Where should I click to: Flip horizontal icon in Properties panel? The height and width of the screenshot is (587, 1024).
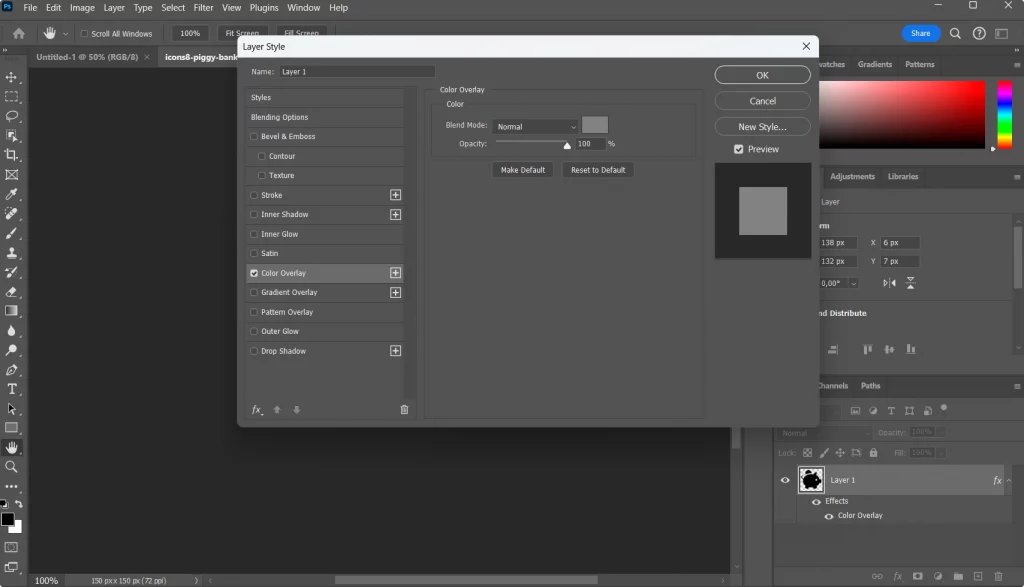[889, 283]
